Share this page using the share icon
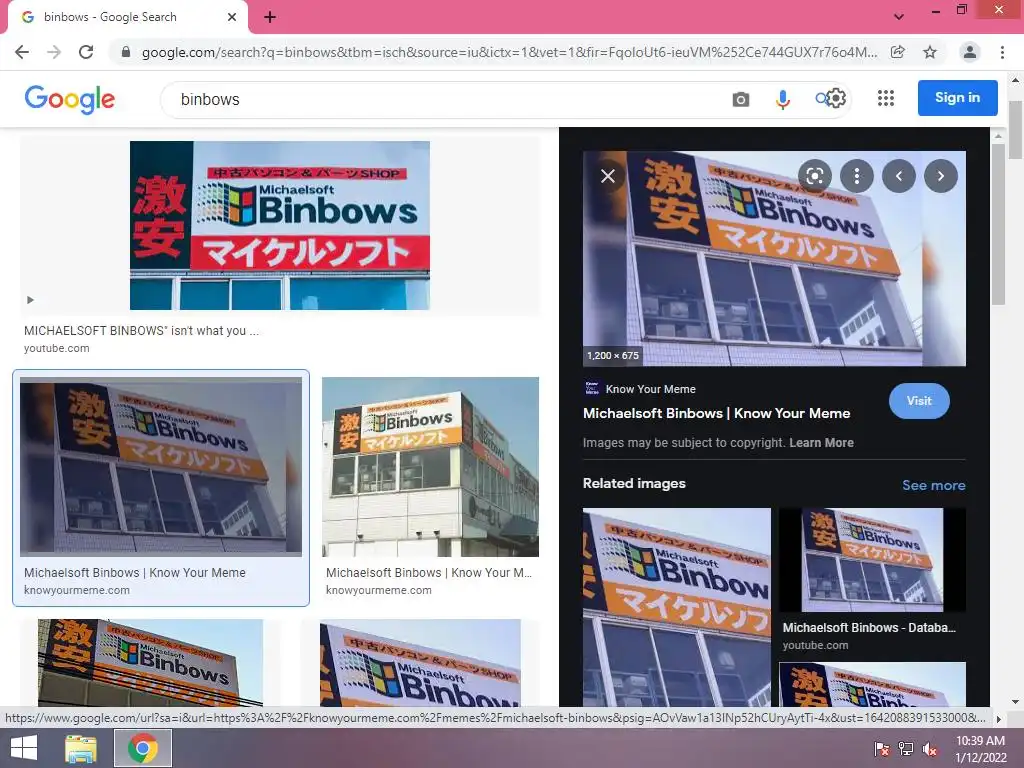 click(x=898, y=52)
